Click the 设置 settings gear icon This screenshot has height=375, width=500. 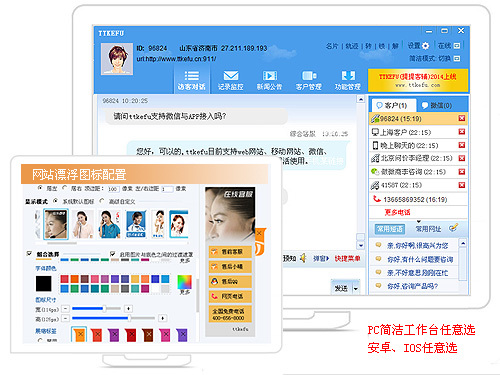[425, 46]
